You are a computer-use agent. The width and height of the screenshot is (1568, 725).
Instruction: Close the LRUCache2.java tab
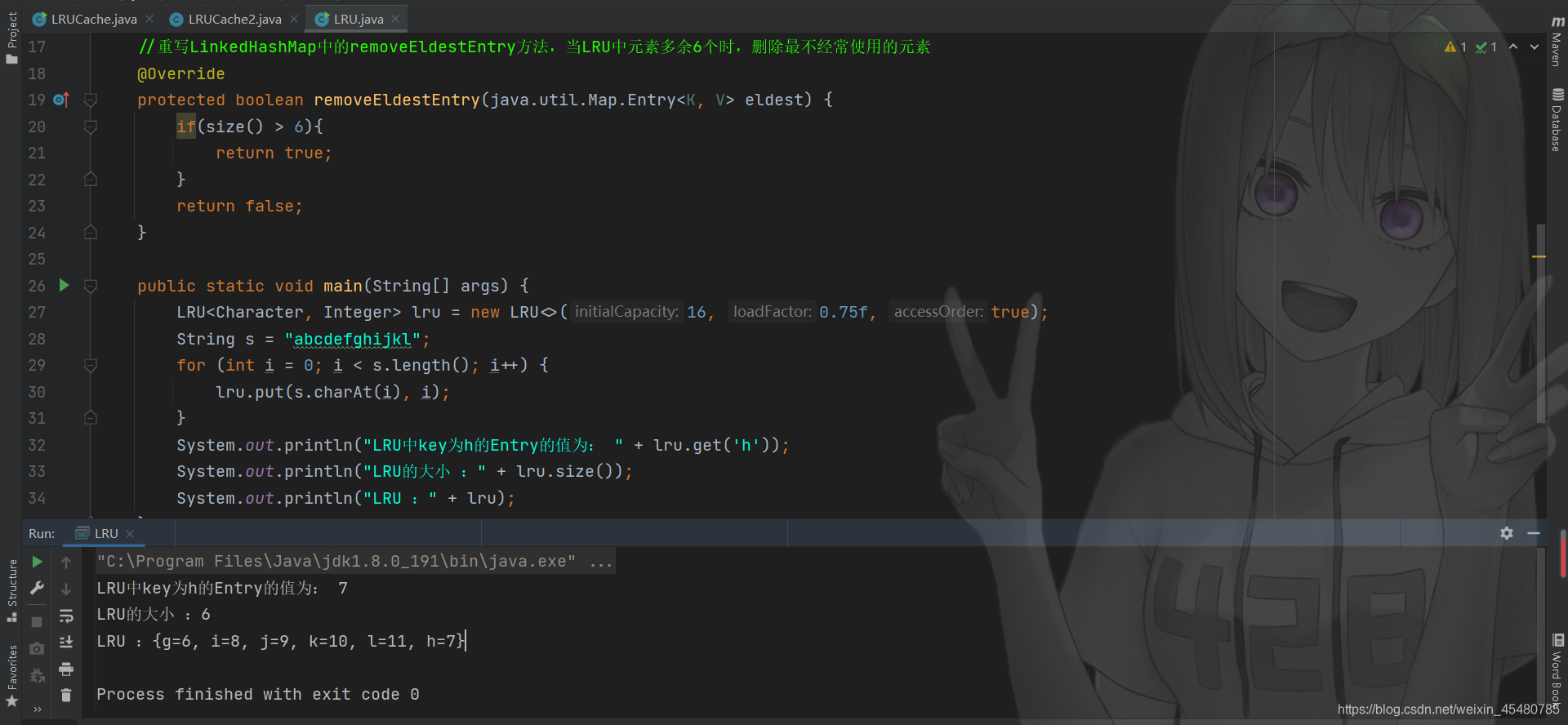(x=294, y=19)
